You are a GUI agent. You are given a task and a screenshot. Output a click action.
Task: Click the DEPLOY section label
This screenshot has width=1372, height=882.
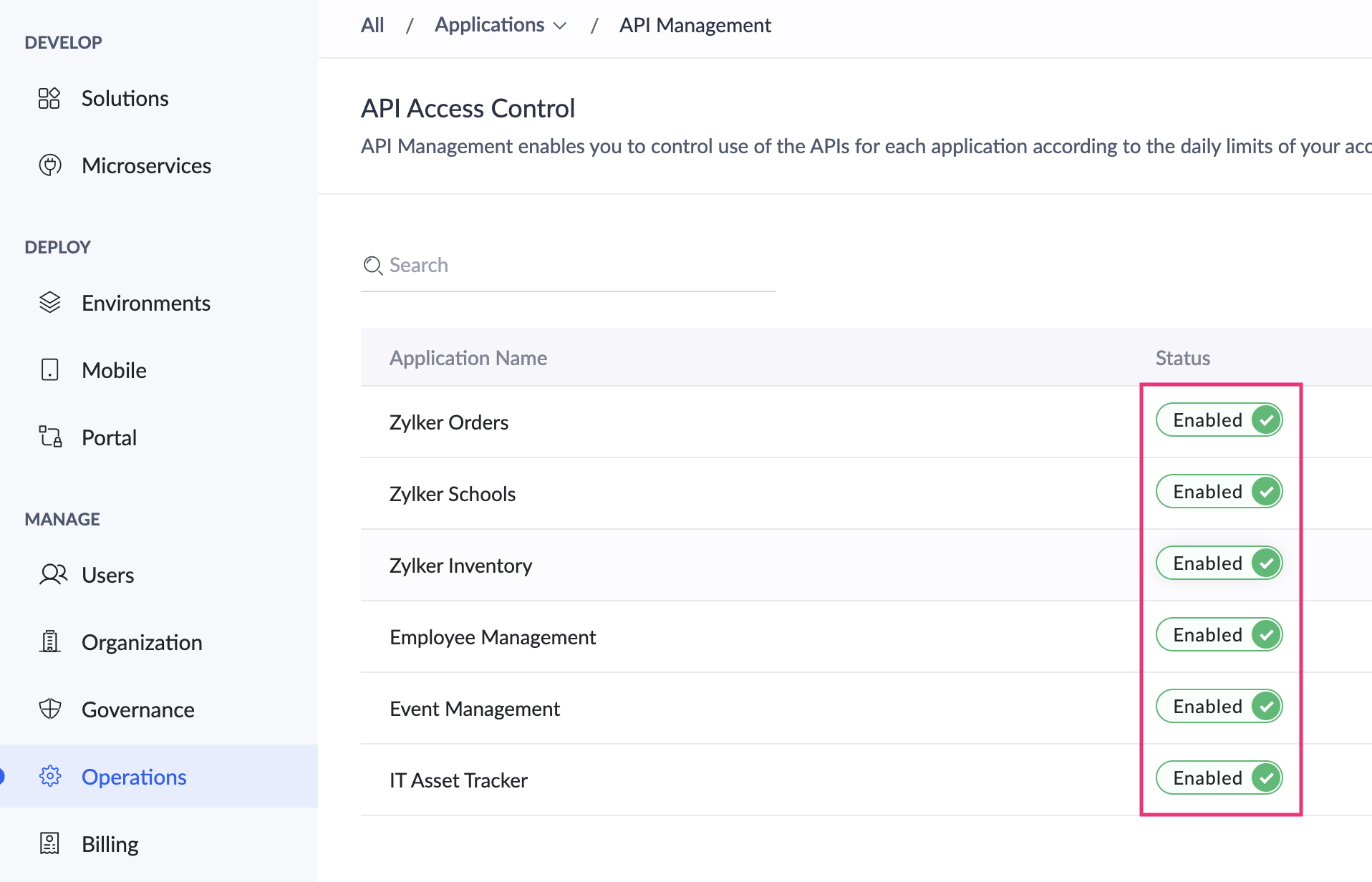click(x=57, y=247)
